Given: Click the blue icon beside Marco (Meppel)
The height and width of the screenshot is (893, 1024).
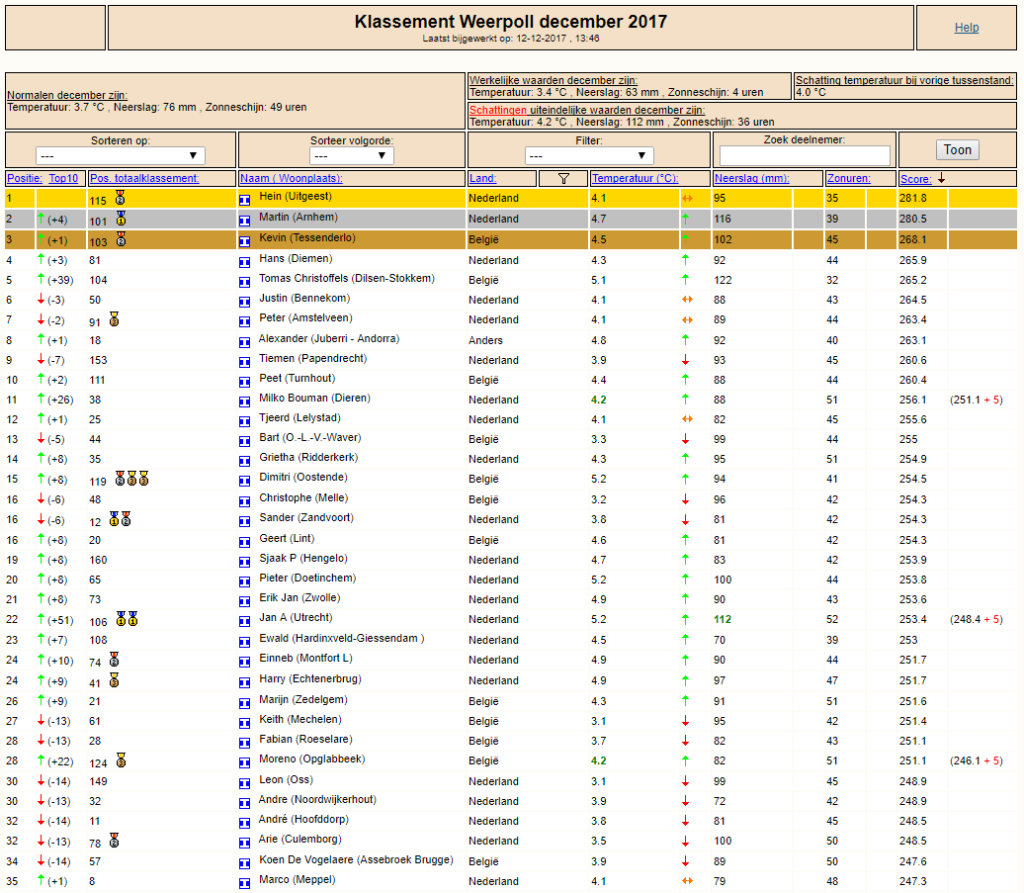Looking at the screenshot, I should pyautogui.click(x=244, y=883).
